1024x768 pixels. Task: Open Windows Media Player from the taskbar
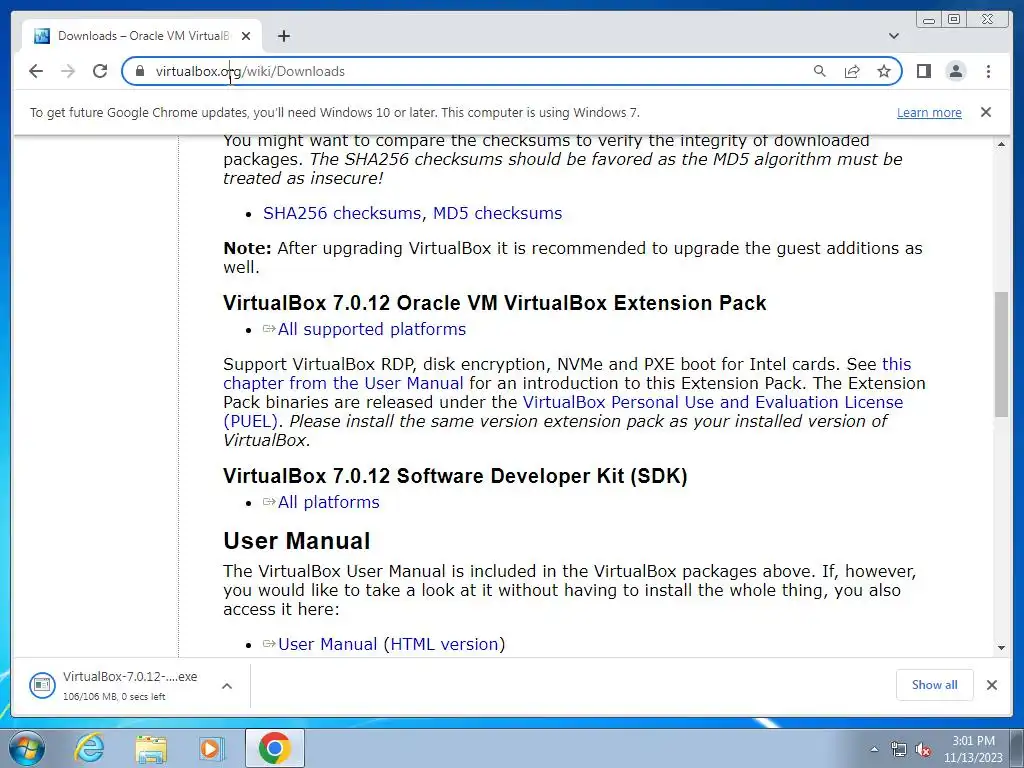(210, 748)
